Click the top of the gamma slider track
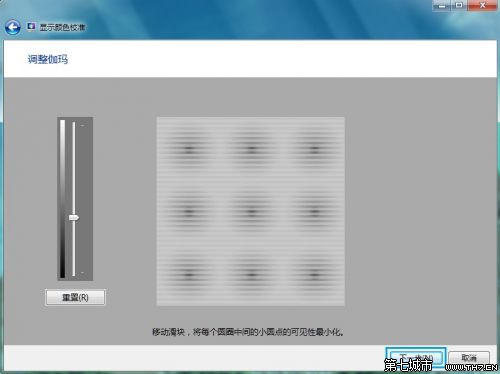Viewport: 500px width, 374px height. 74,124
